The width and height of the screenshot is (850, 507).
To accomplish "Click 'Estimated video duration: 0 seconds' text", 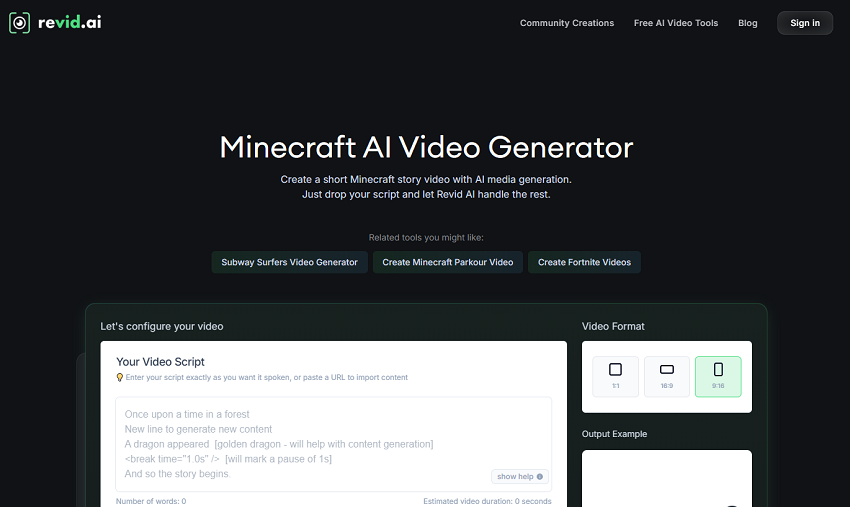I will 487,501.
